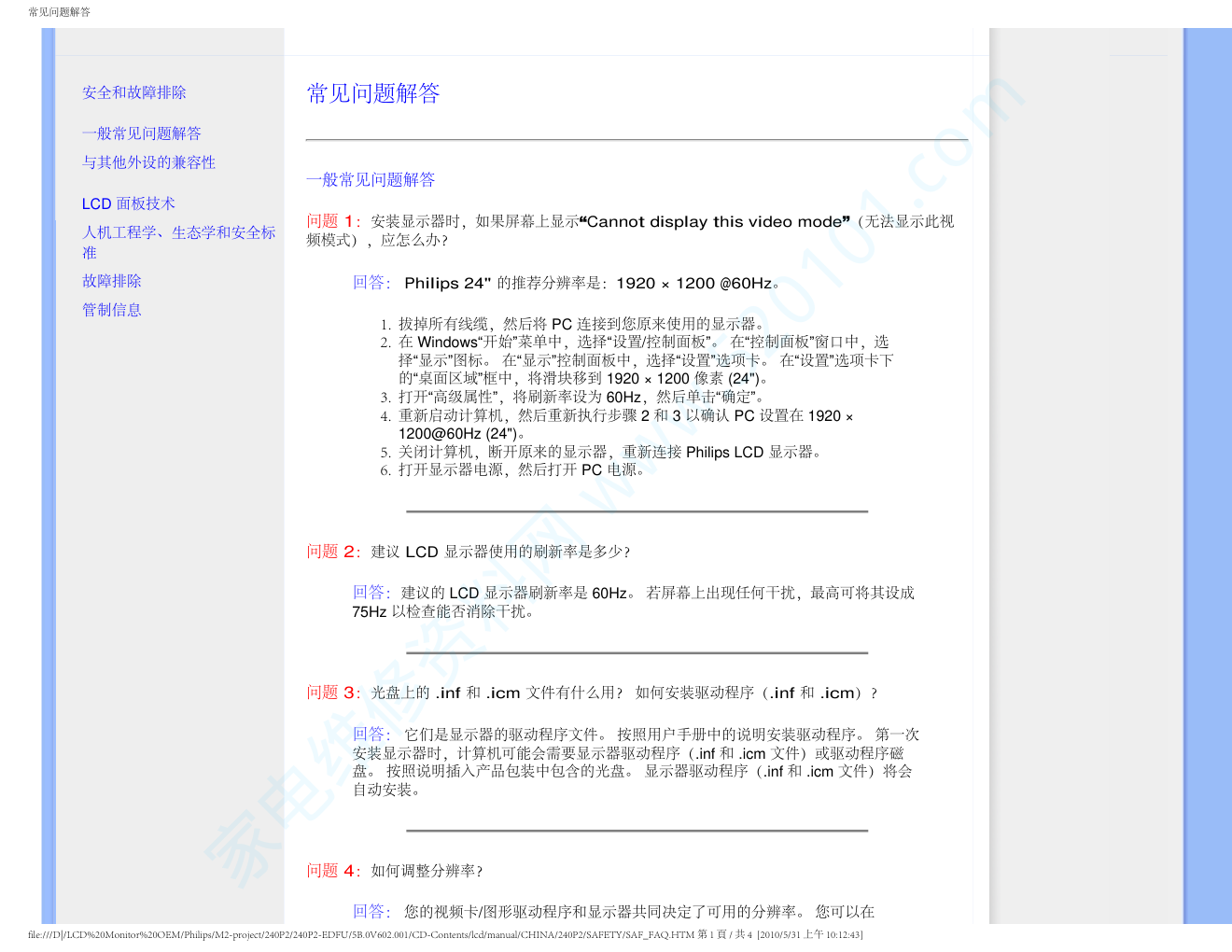
Task: Click step 3 text 打开"高级属性"
Action: pyautogui.click(x=581, y=397)
